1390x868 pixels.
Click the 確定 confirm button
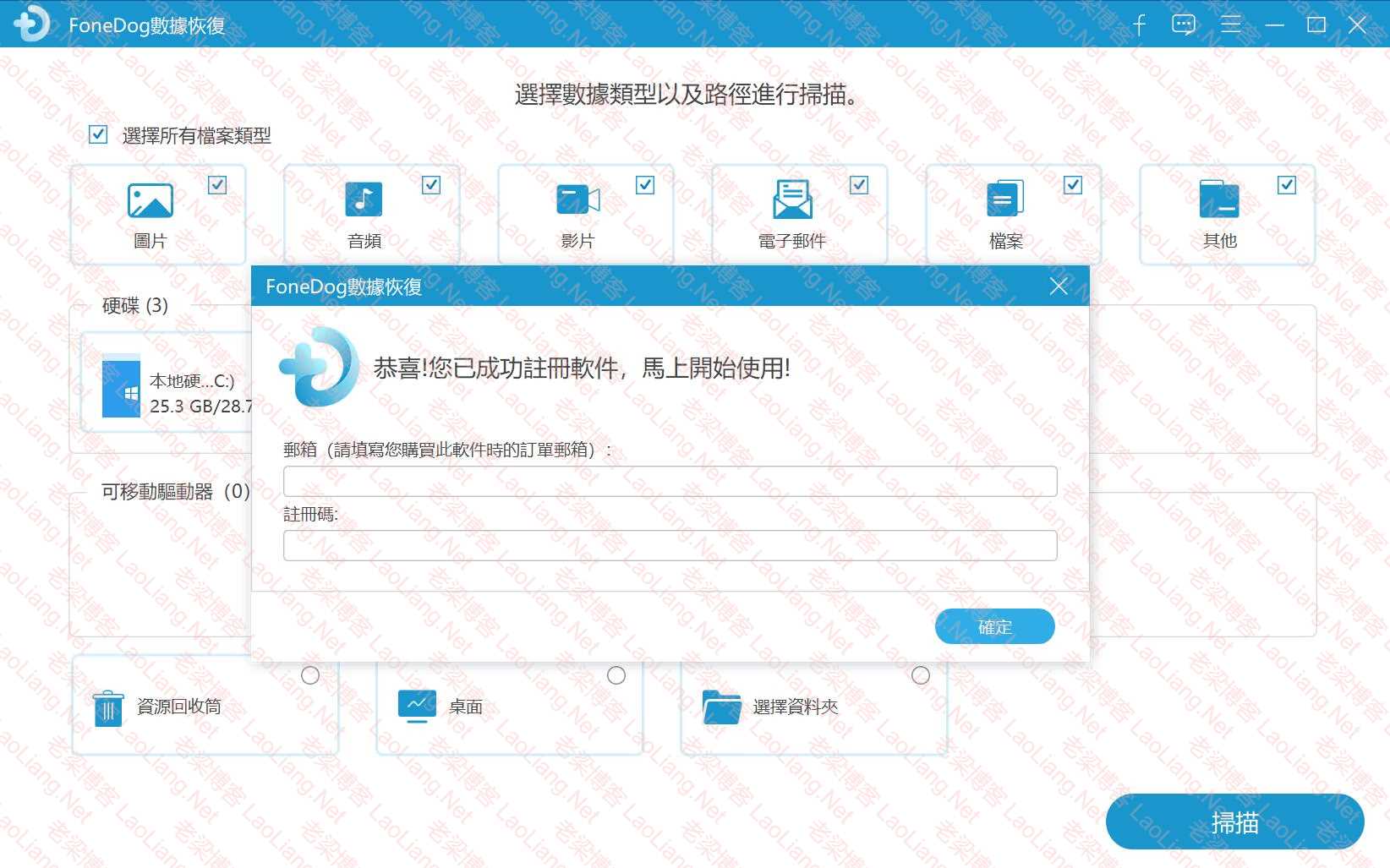click(x=994, y=626)
